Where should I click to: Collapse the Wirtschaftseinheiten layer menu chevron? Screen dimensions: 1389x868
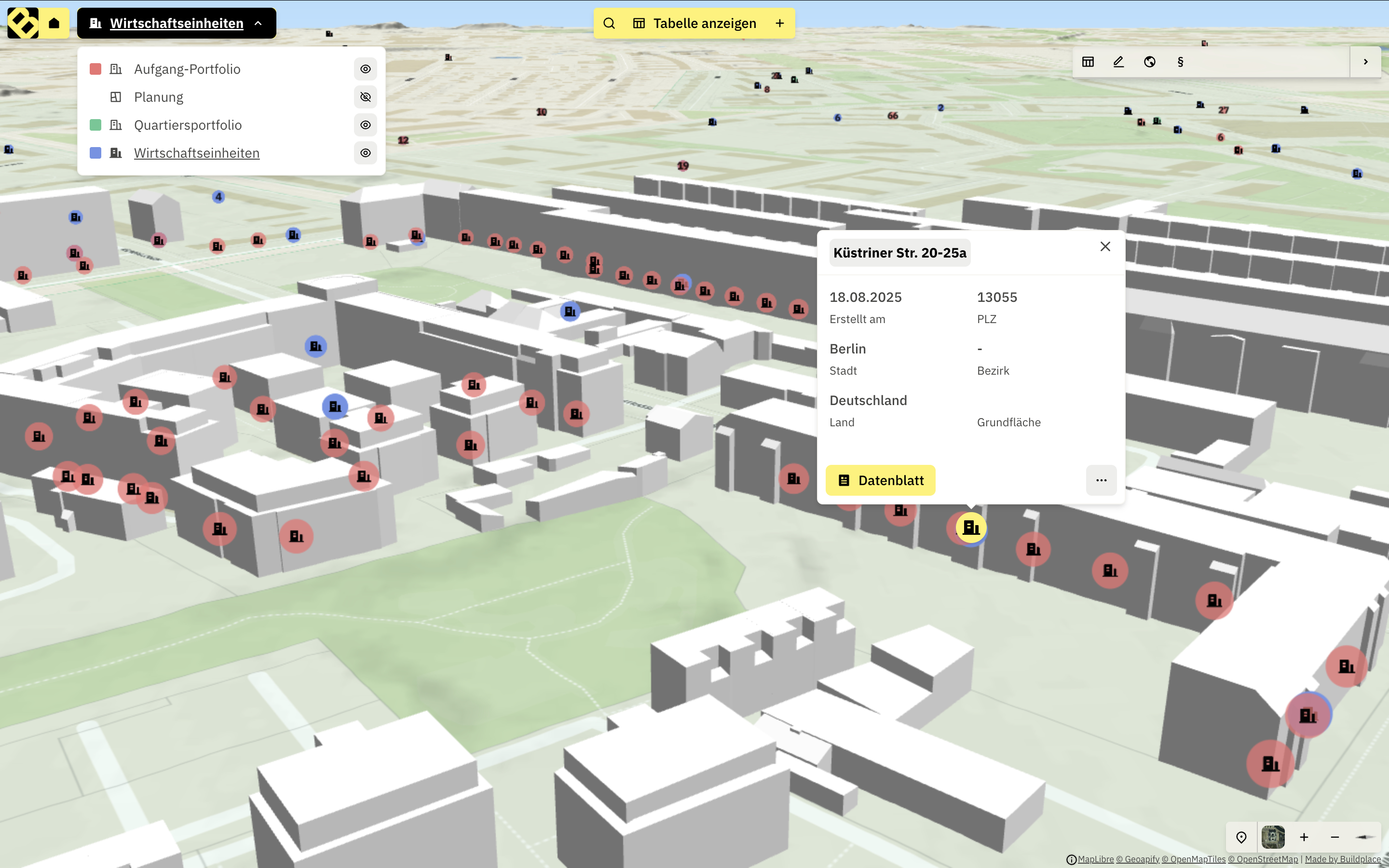(x=258, y=23)
